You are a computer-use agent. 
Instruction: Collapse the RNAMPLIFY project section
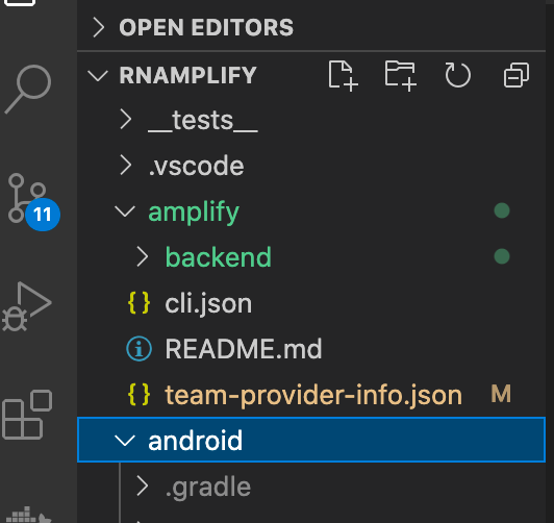(x=98, y=76)
